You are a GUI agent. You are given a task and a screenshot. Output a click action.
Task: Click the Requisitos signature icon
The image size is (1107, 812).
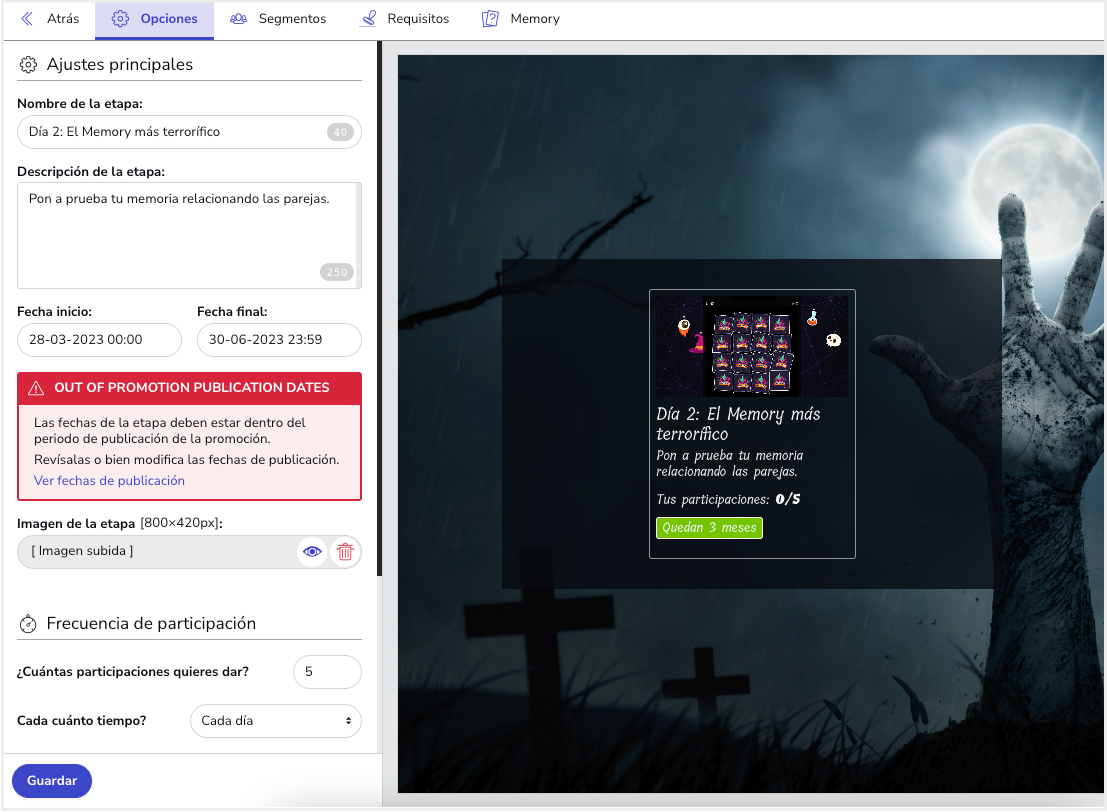coord(368,19)
